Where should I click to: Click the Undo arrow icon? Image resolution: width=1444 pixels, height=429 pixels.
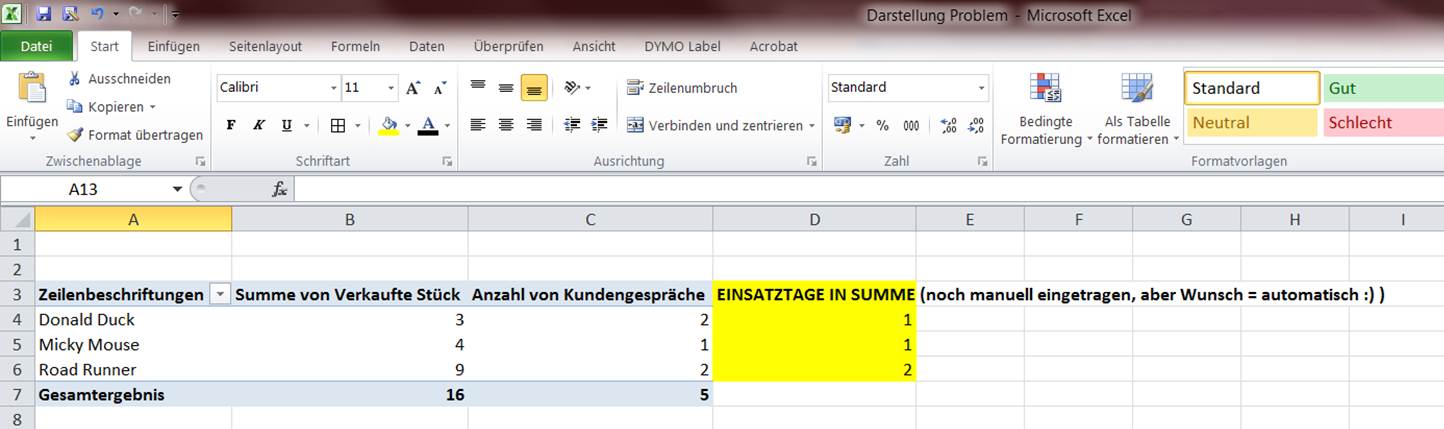97,14
